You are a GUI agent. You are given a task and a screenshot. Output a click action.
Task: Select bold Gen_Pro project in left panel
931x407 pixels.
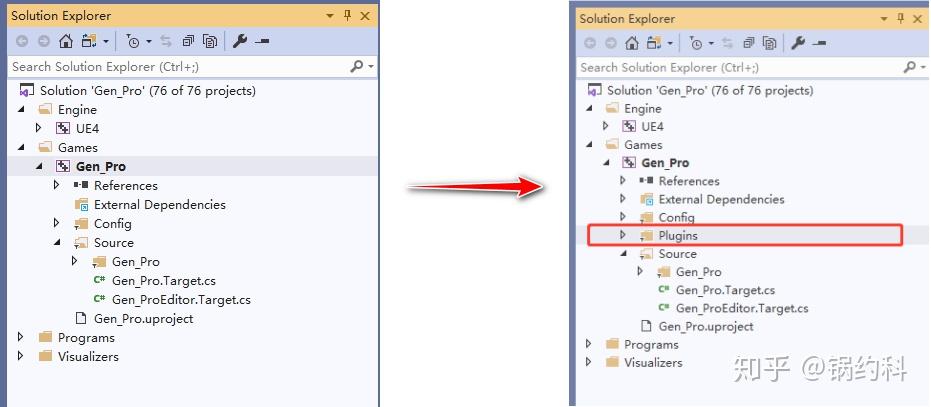coord(101,166)
